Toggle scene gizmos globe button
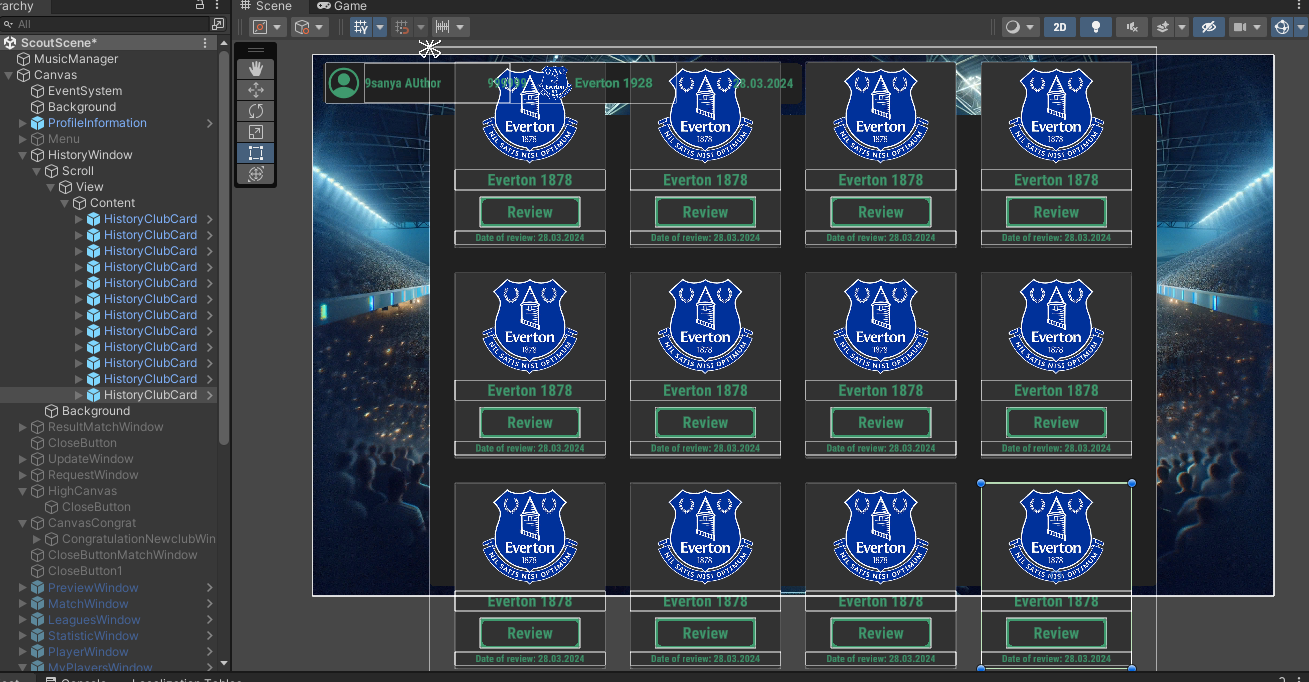Image resolution: width=1309 pixels, height=682 pixels. click(x=1282, y=27)
